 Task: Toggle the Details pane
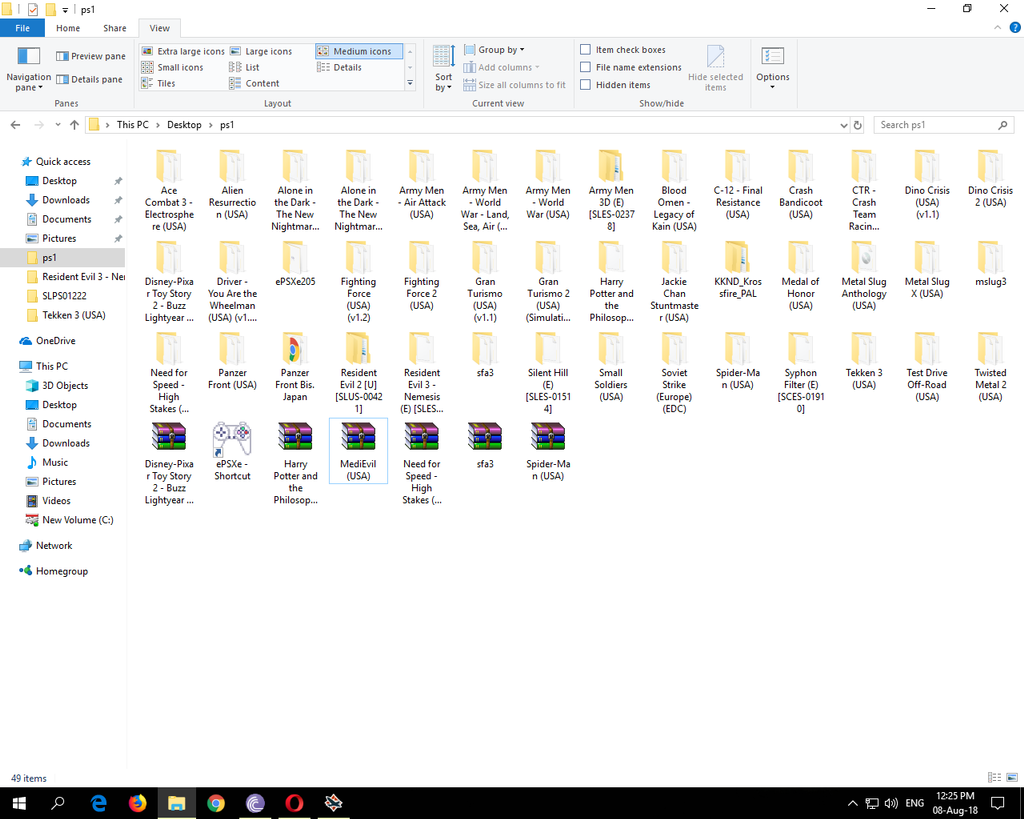point(89,80)
